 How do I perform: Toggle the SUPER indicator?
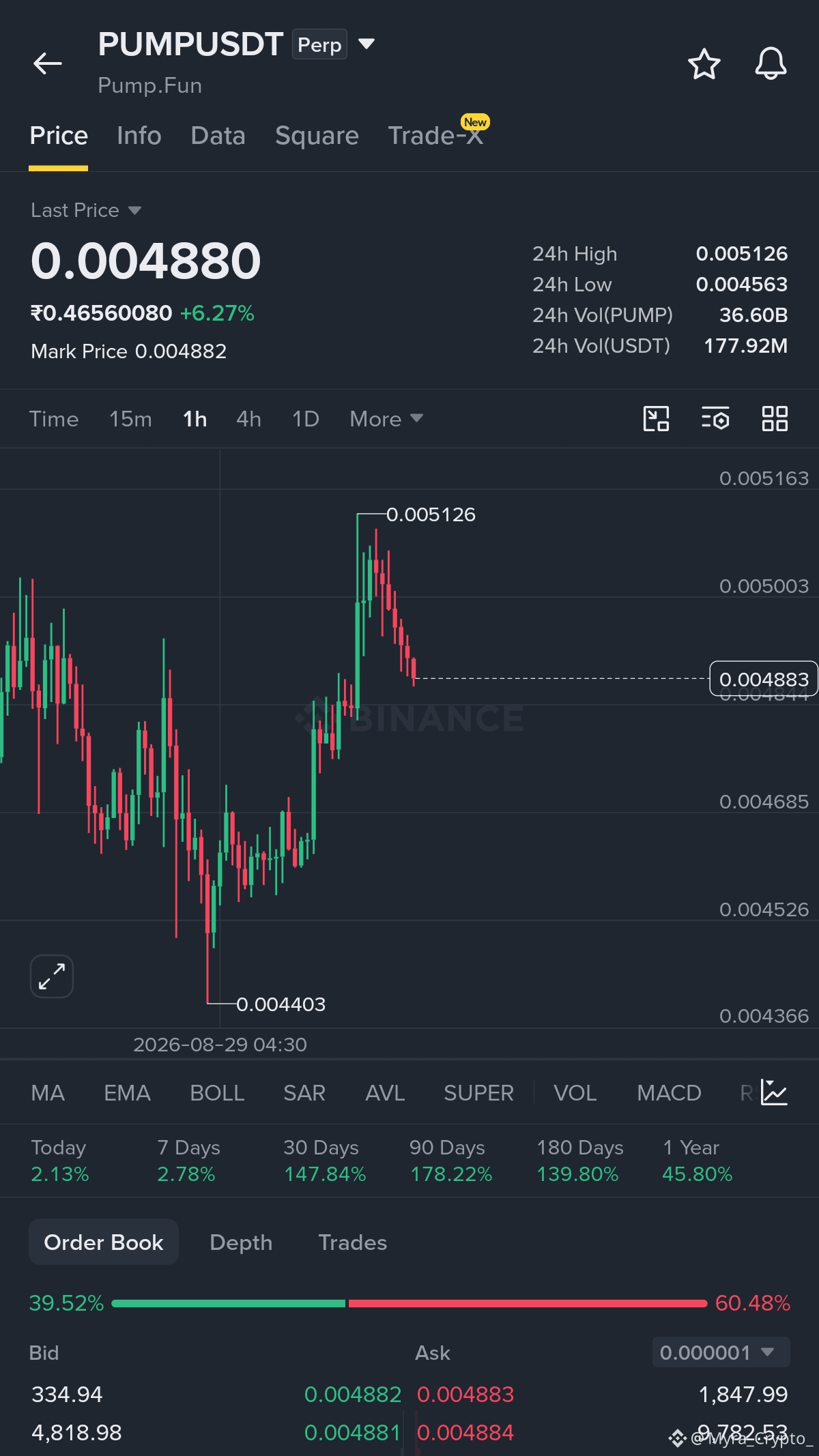pyautogui.click(x=478, y=1093)
